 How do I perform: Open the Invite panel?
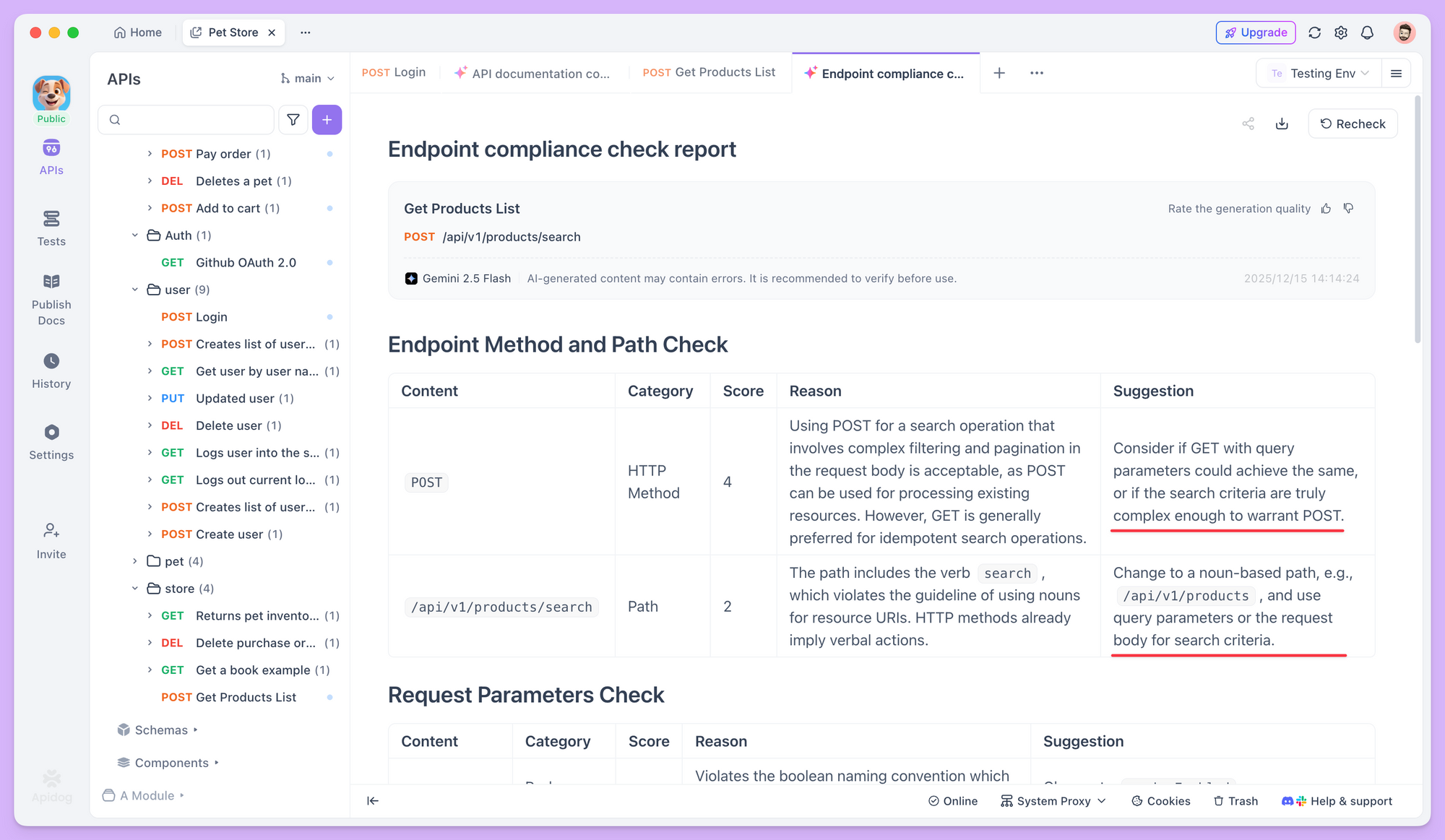(51, 540)
